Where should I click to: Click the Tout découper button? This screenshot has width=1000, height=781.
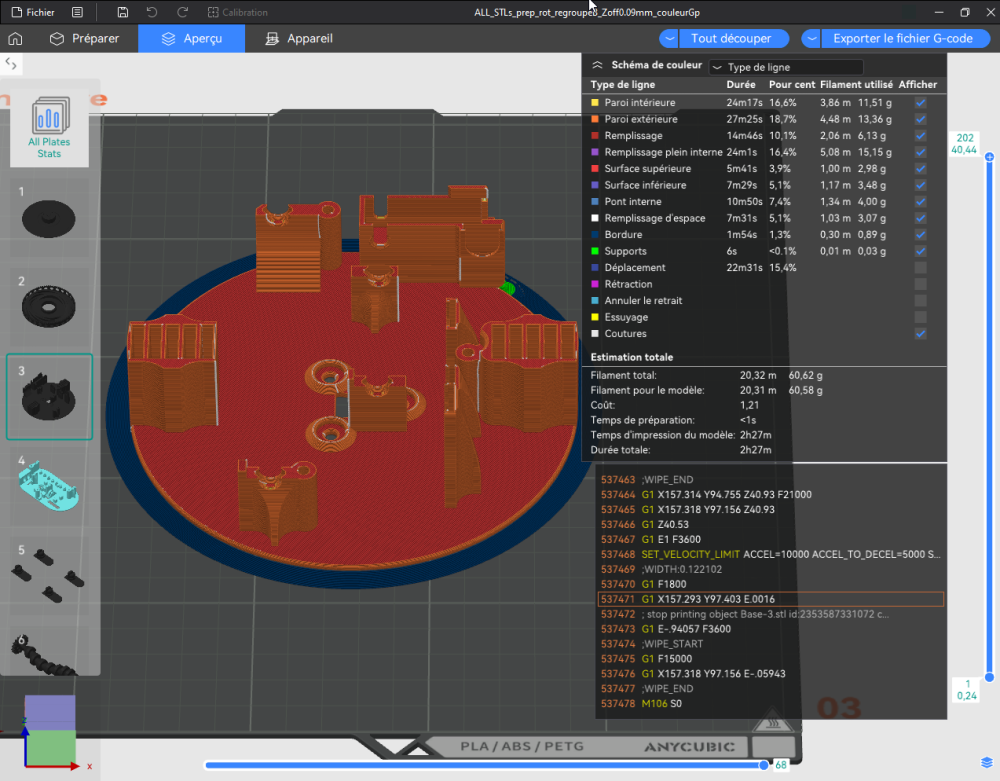coord(731,39)
